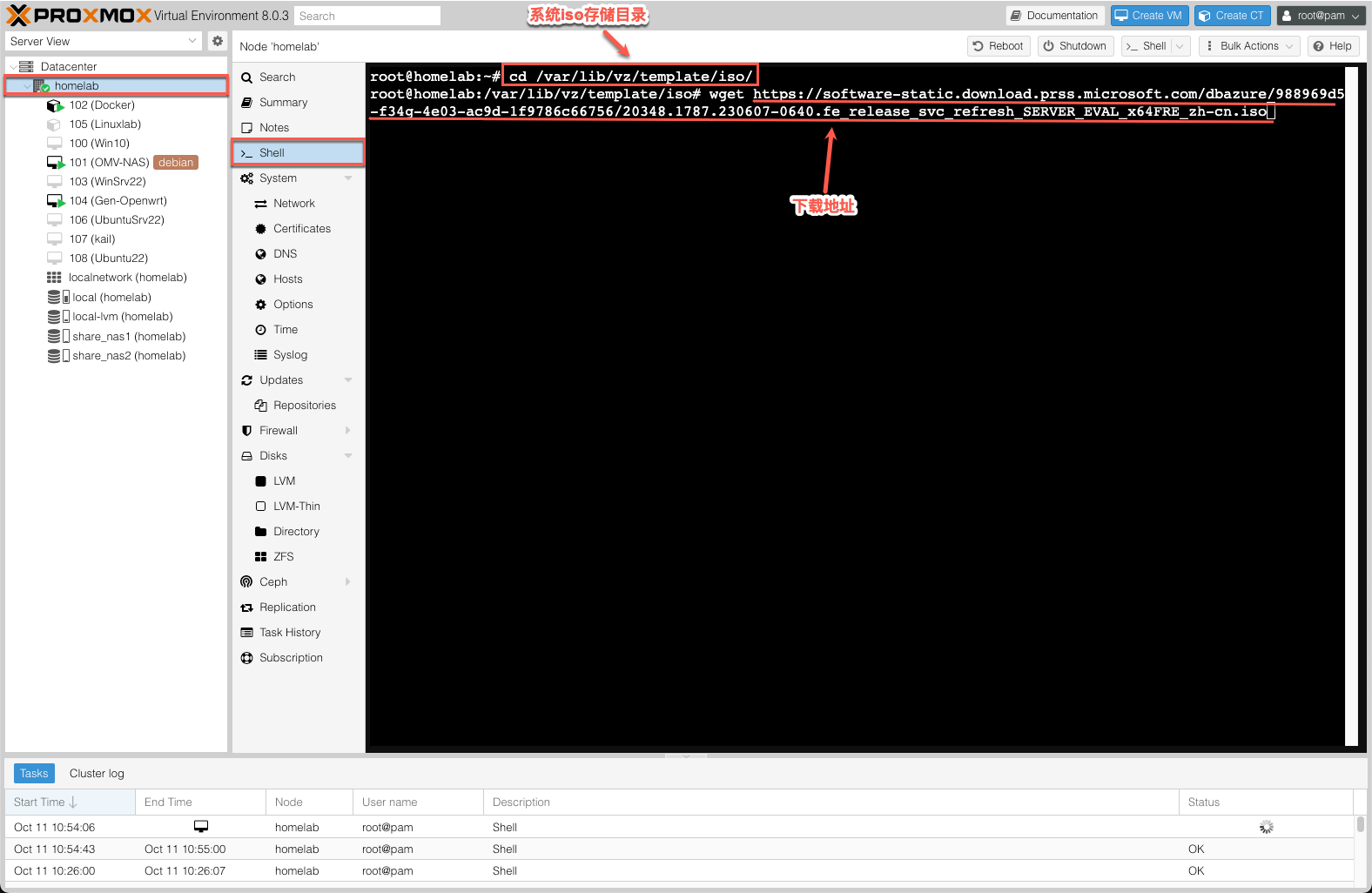Open the Bulk Actions dropdown
The image size is (1372, 893).
tap(1248, 46)
